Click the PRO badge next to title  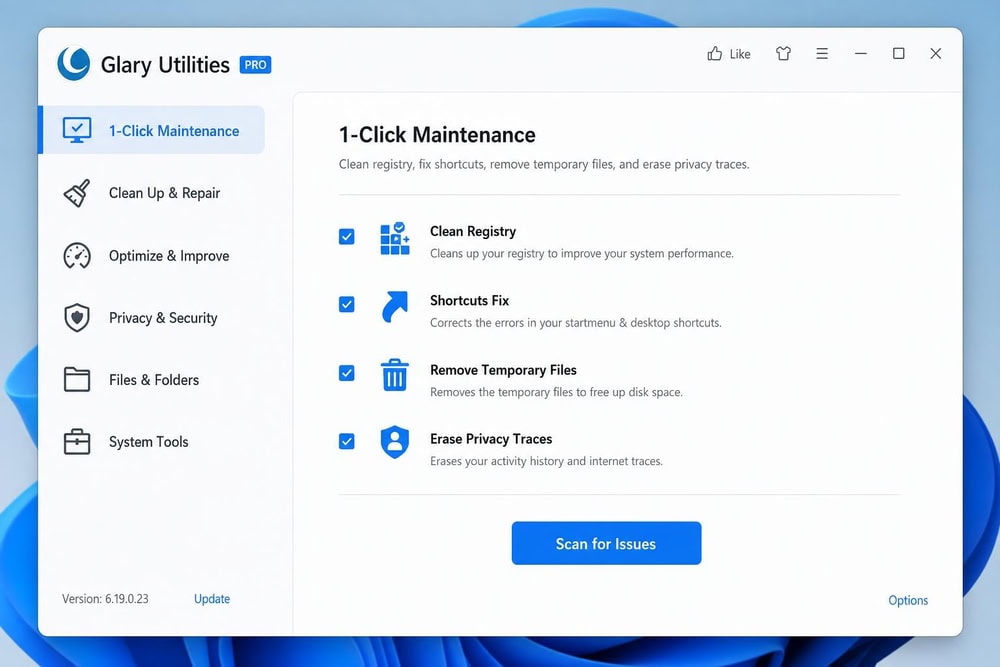255,65
